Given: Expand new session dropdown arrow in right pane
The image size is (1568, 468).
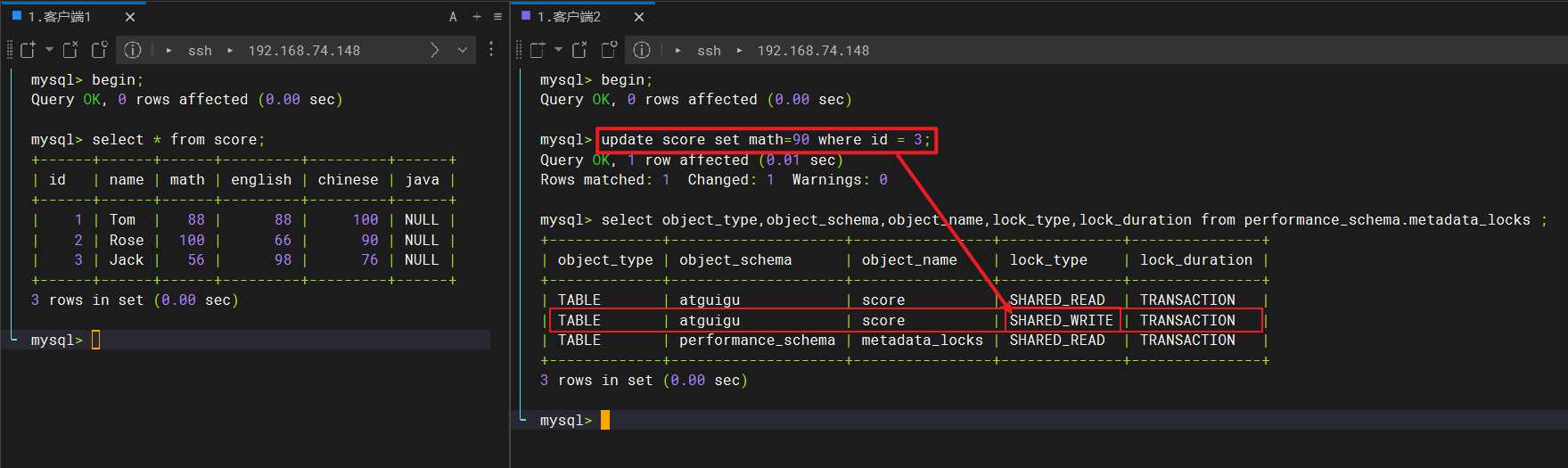Looking at the screenshot, I should [558, 50].
